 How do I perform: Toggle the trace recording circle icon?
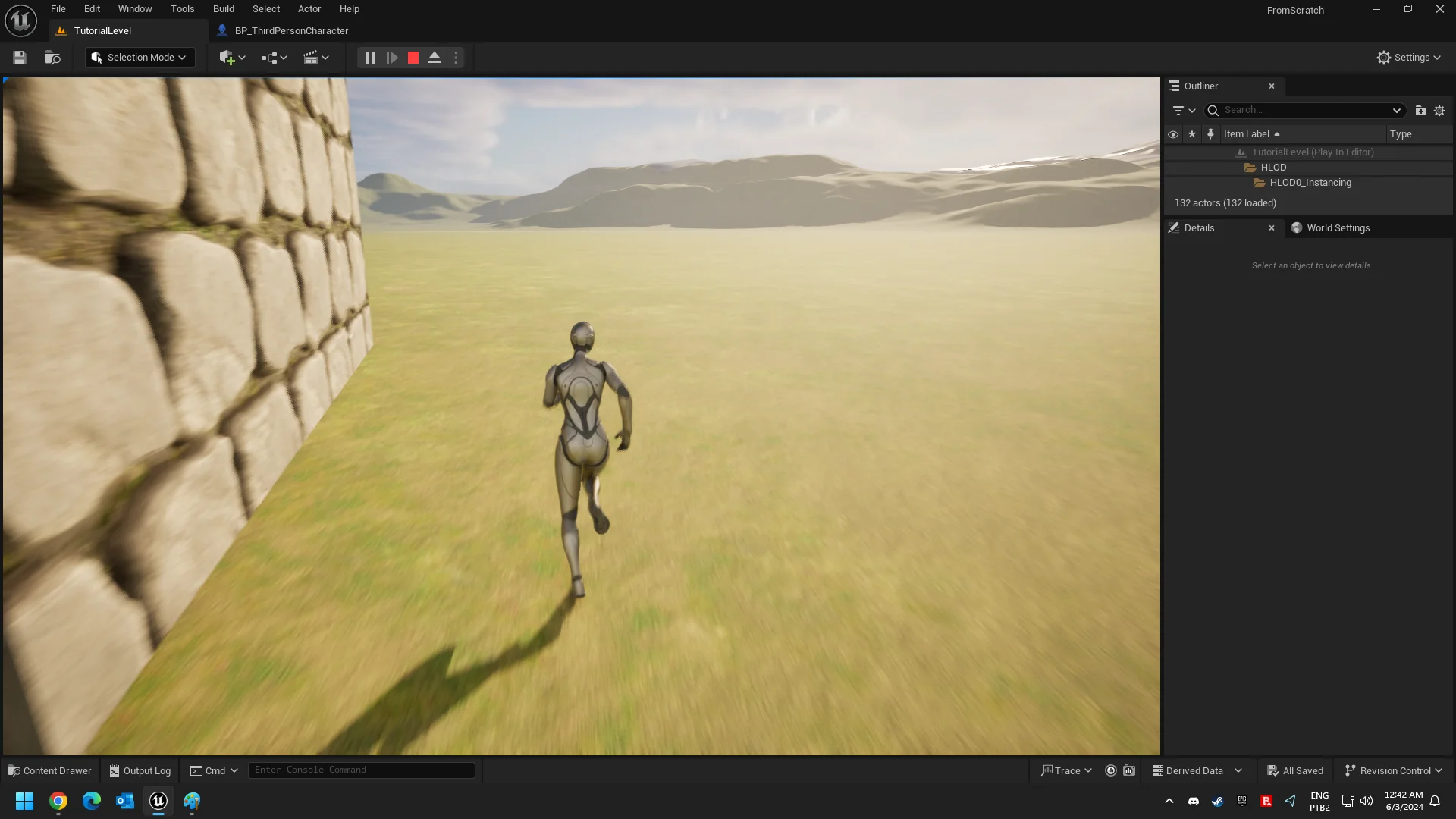pyautogui.click(x=1111, y=770)
